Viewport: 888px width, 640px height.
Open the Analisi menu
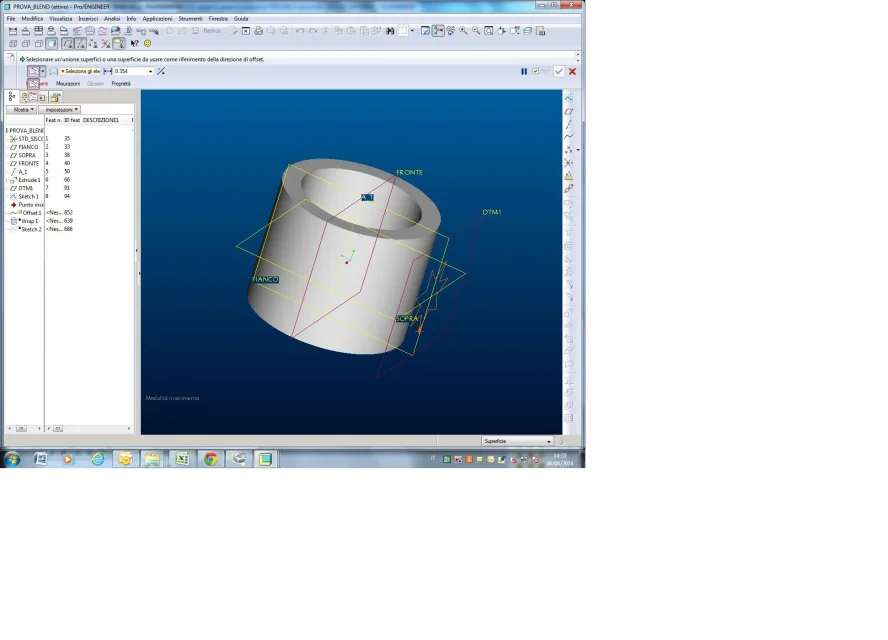tap(112, 19)
